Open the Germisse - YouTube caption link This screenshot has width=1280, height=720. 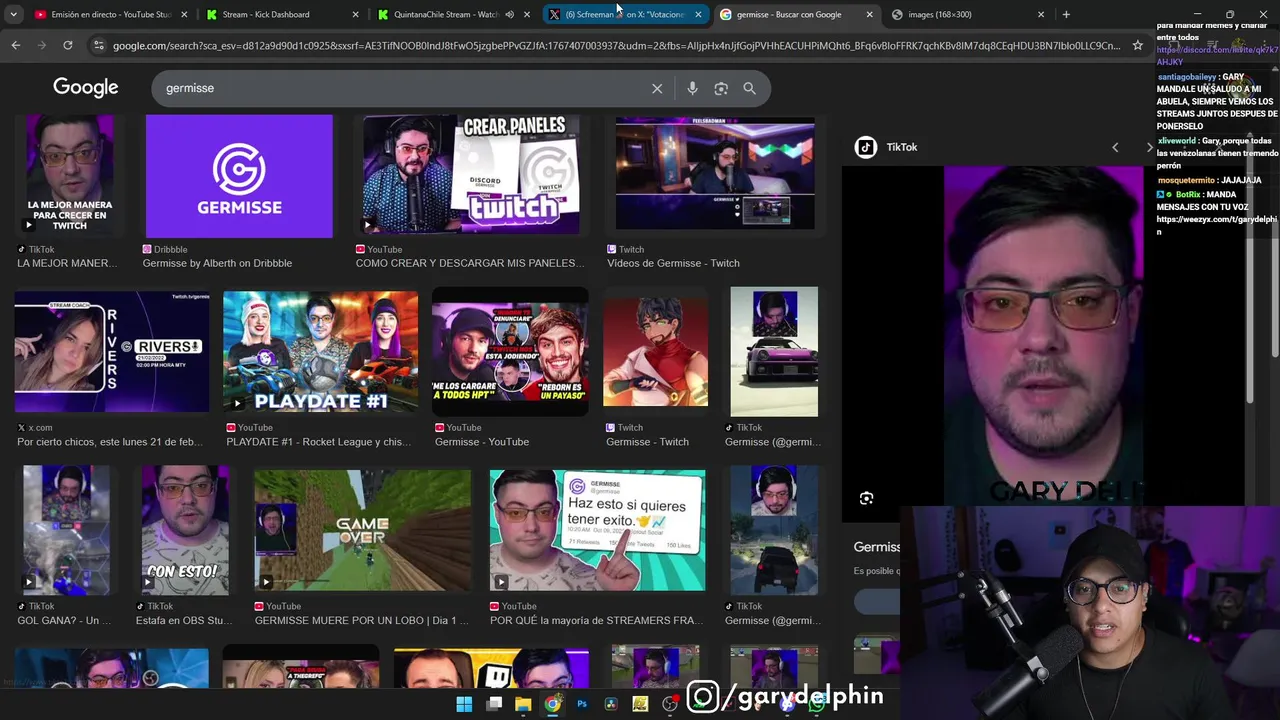click(x=482, y=442)
